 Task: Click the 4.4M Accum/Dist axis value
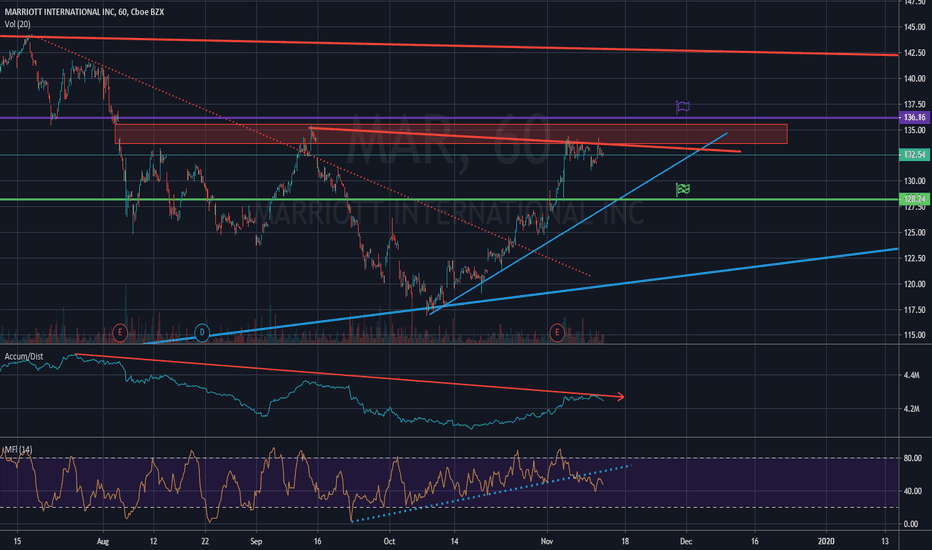click(912, 375)
